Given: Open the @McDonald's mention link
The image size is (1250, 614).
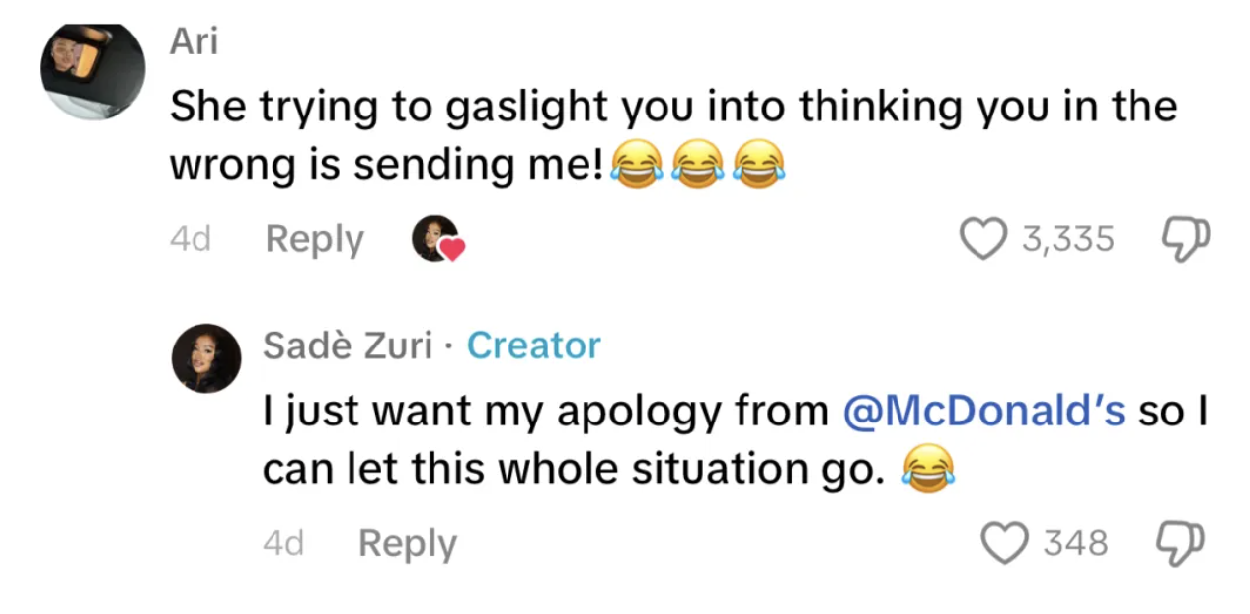Looking at the screenshot, I should (985, 411).
